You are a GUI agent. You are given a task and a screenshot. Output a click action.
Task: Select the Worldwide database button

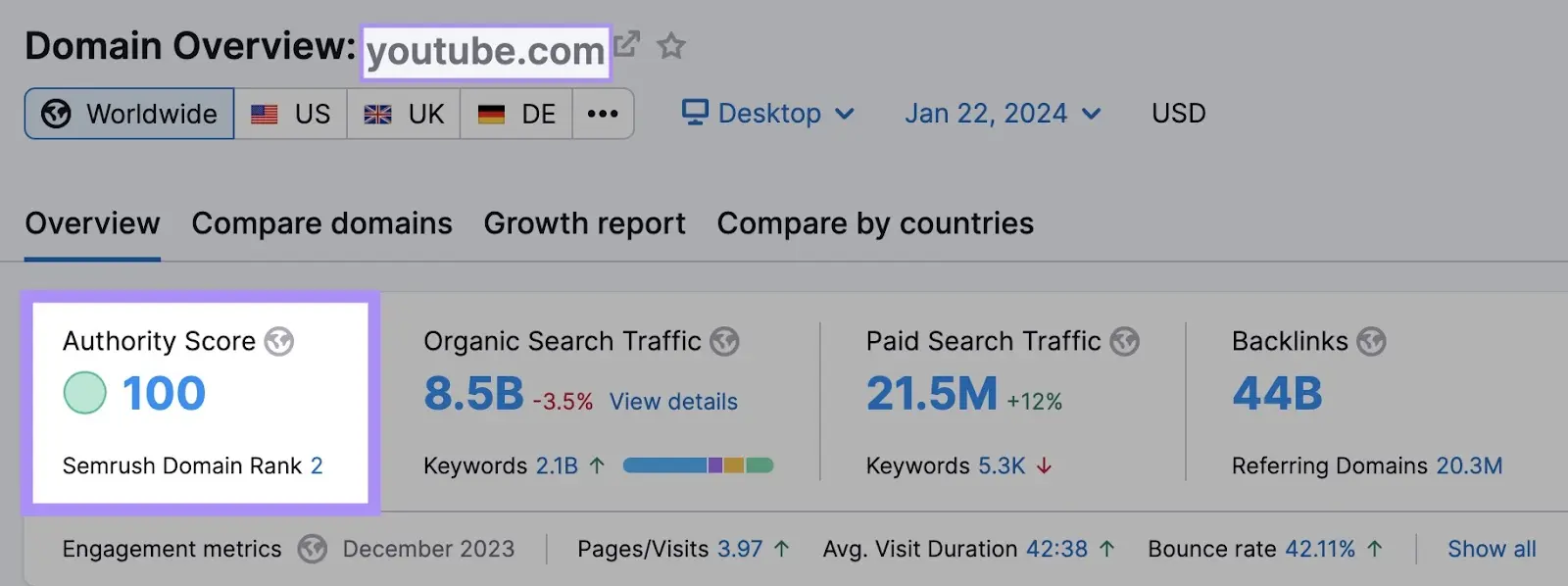coord(129,114)
